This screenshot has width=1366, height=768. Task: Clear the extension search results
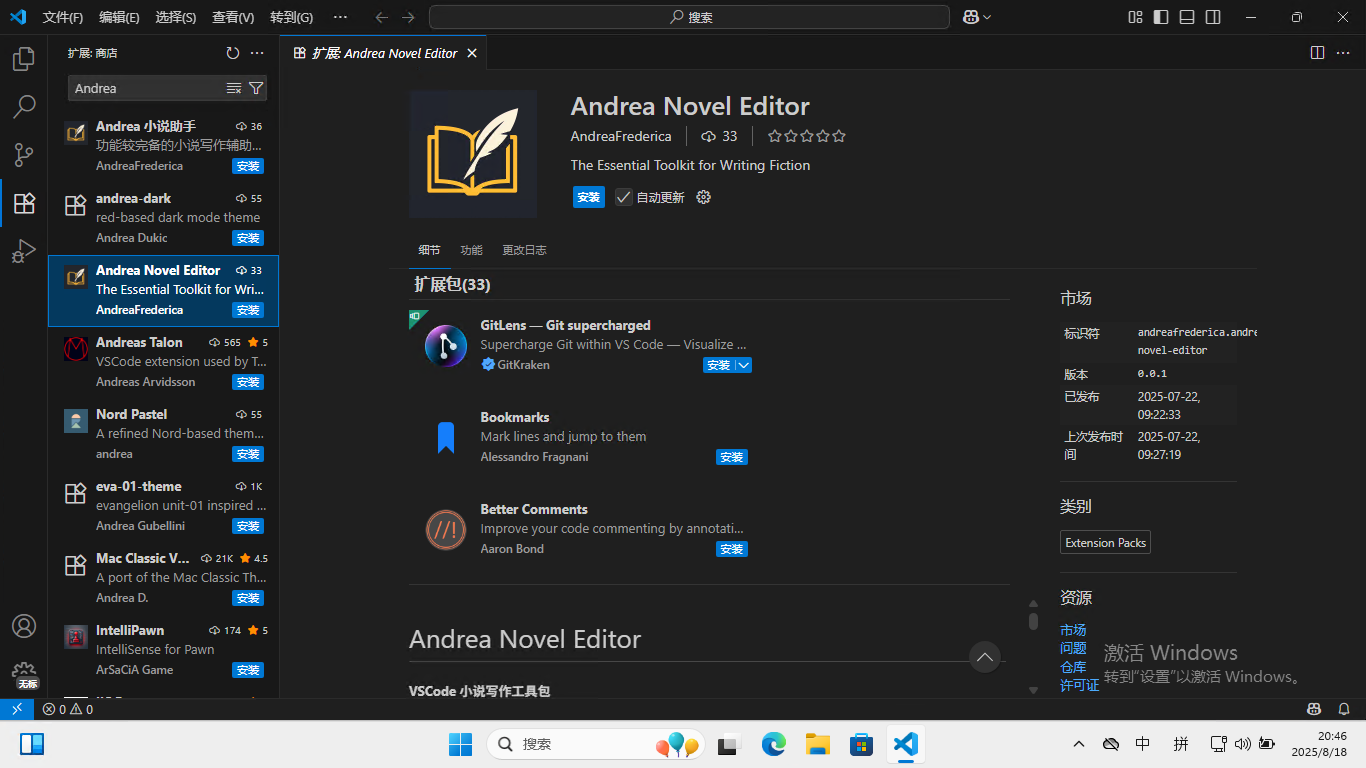234,88
